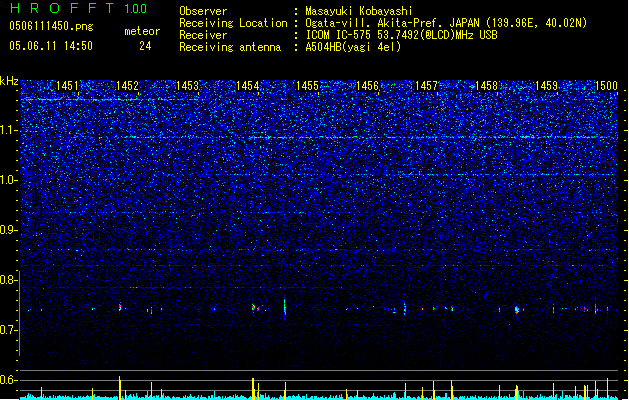Click the meteor echo cluster after 1458
Viewport: 629px width, 400px height.
click(517, 309)
